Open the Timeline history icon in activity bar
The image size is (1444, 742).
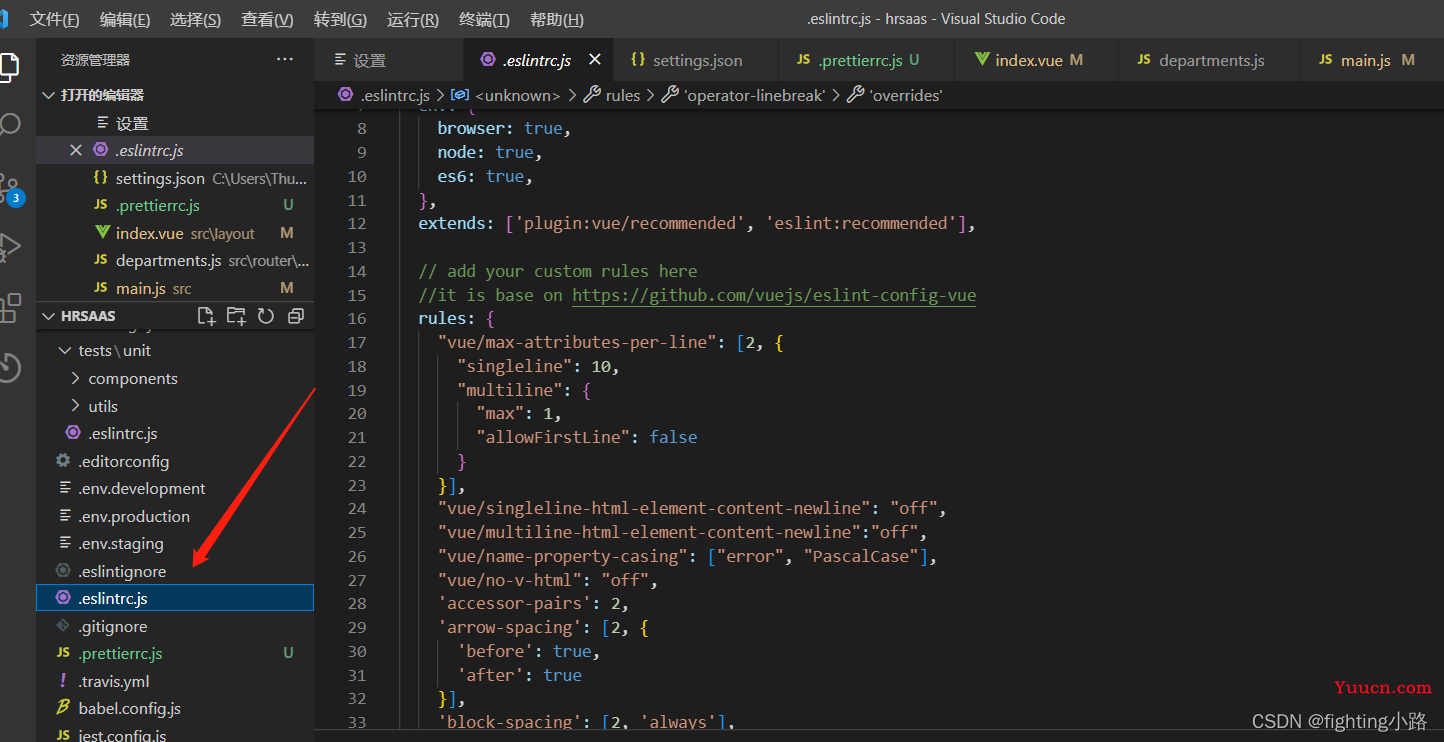coord(9,367)
